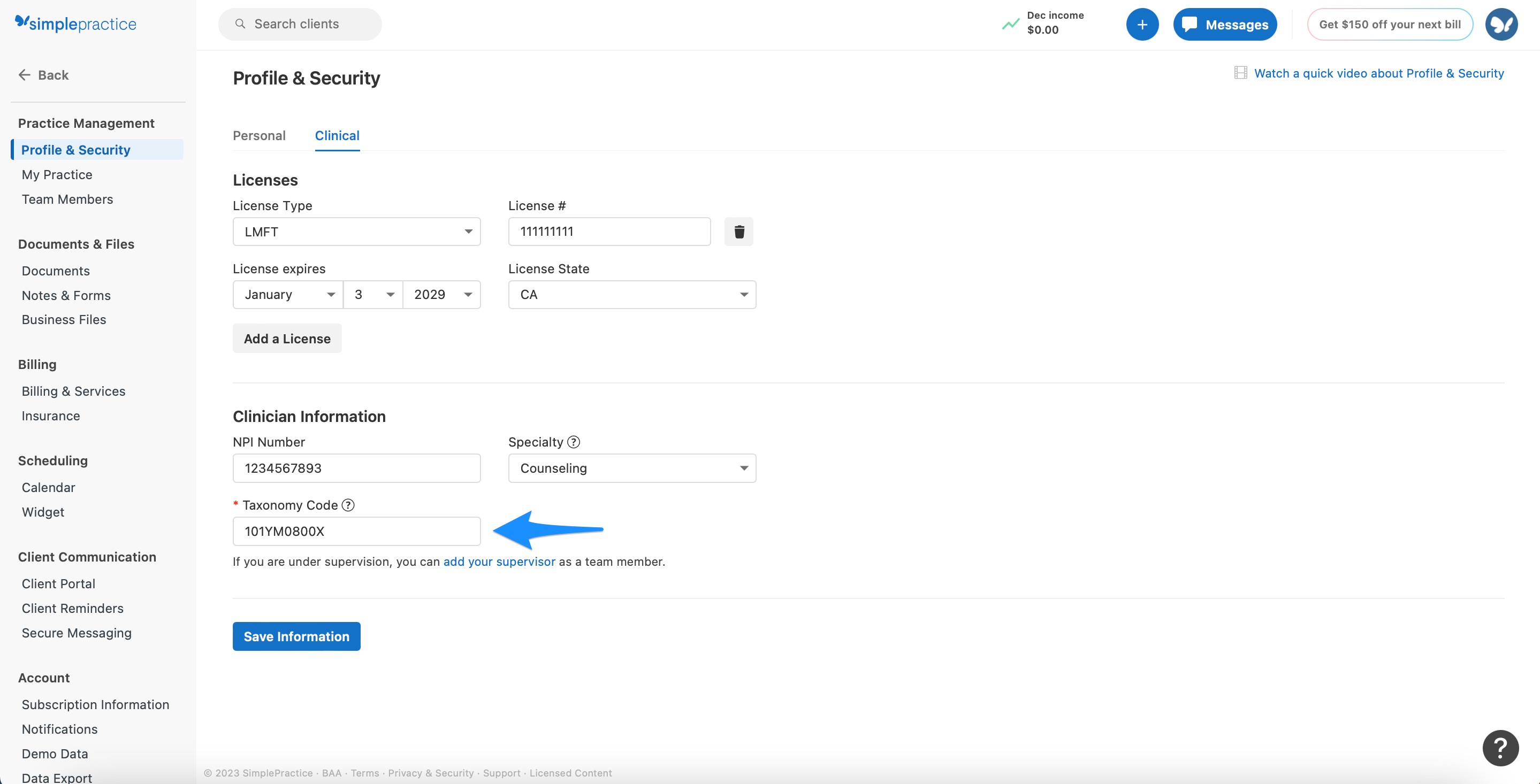Open Messages using the chat bubble icon
The height and width of the screenshot is (784, 1540).
pyautogui.click(x=1190, y=24)
